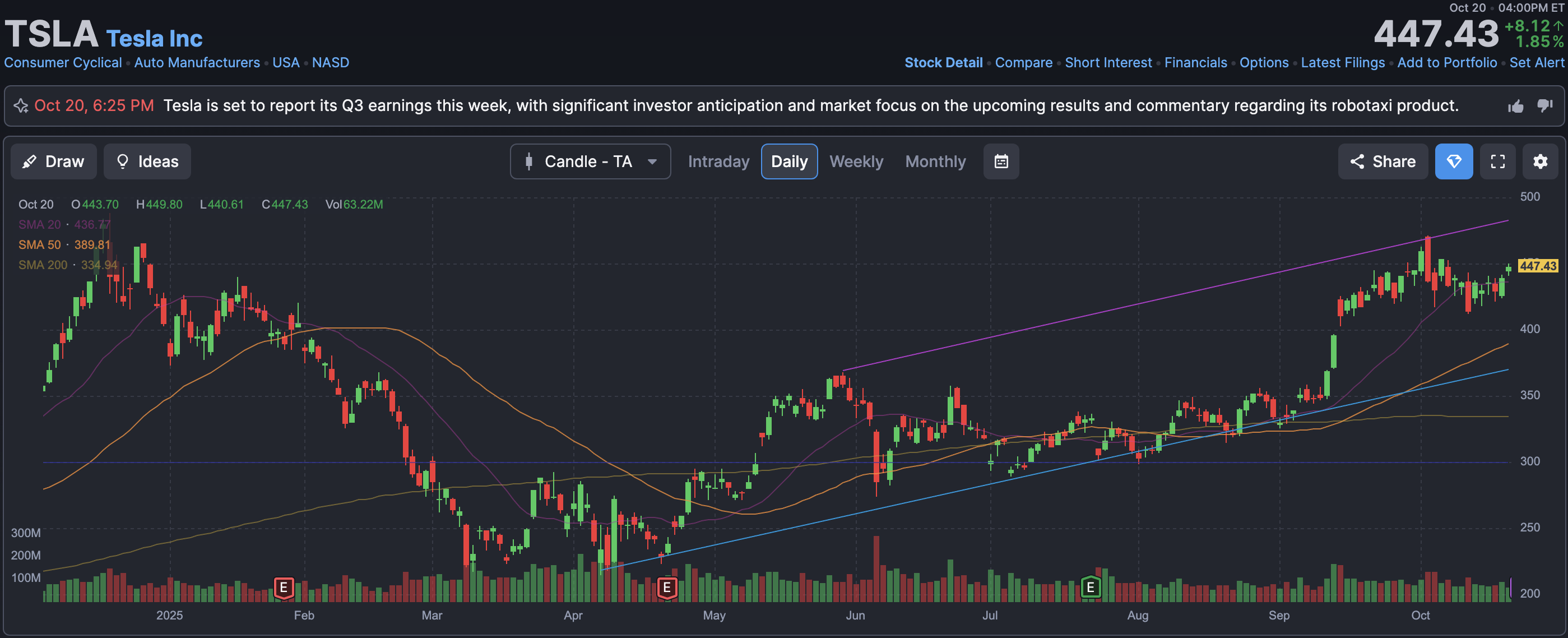Switch to Intraday timeframe
The image size is (1568, 638).
click(718, 161)
